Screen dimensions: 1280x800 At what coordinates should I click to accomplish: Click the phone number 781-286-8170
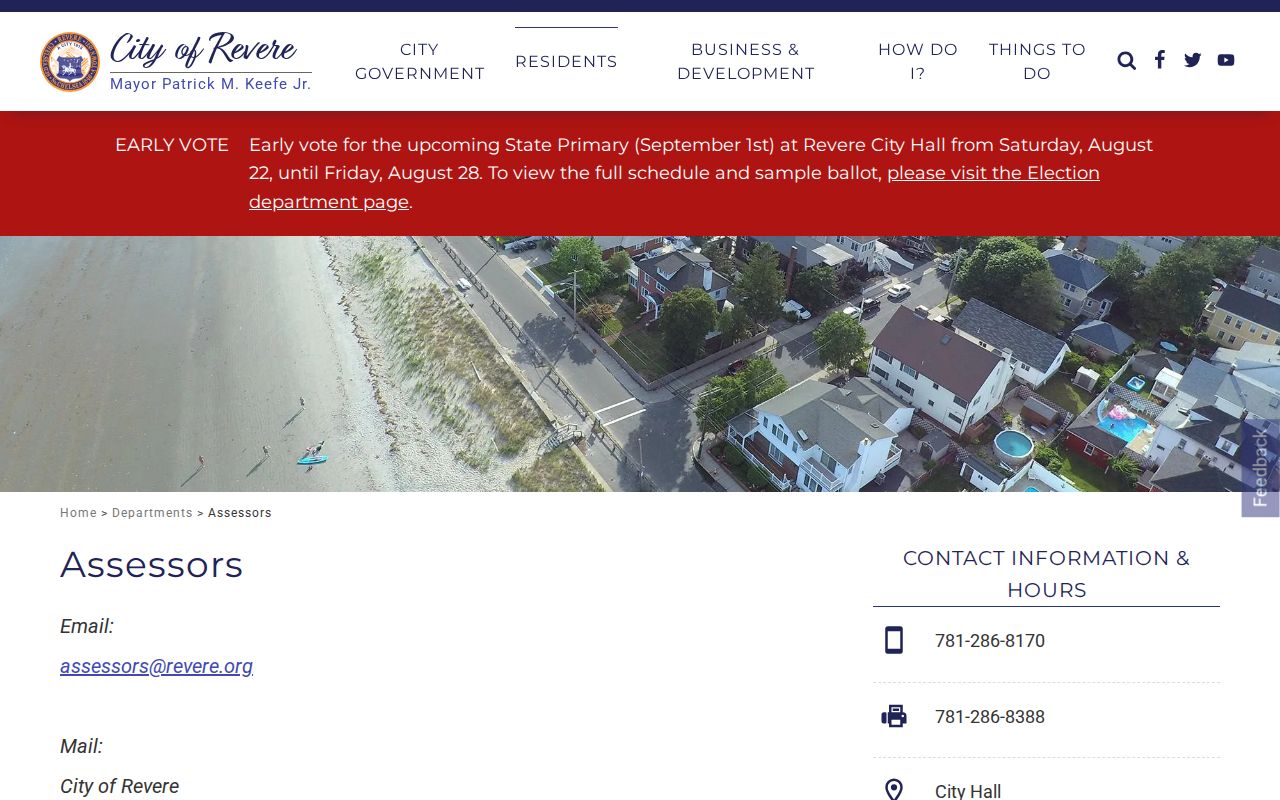(990, 641)
